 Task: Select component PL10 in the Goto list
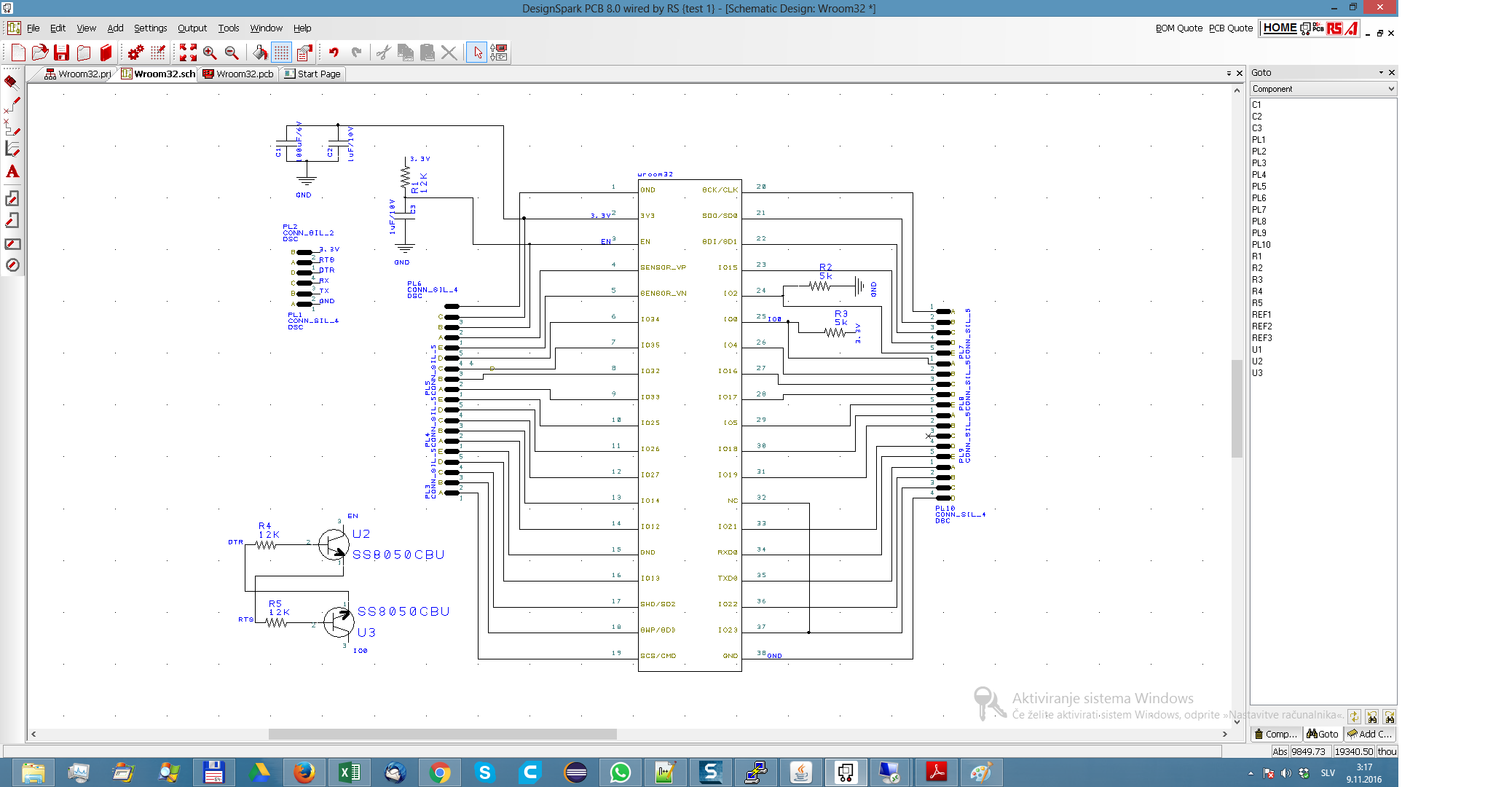tap(1261, 245)
